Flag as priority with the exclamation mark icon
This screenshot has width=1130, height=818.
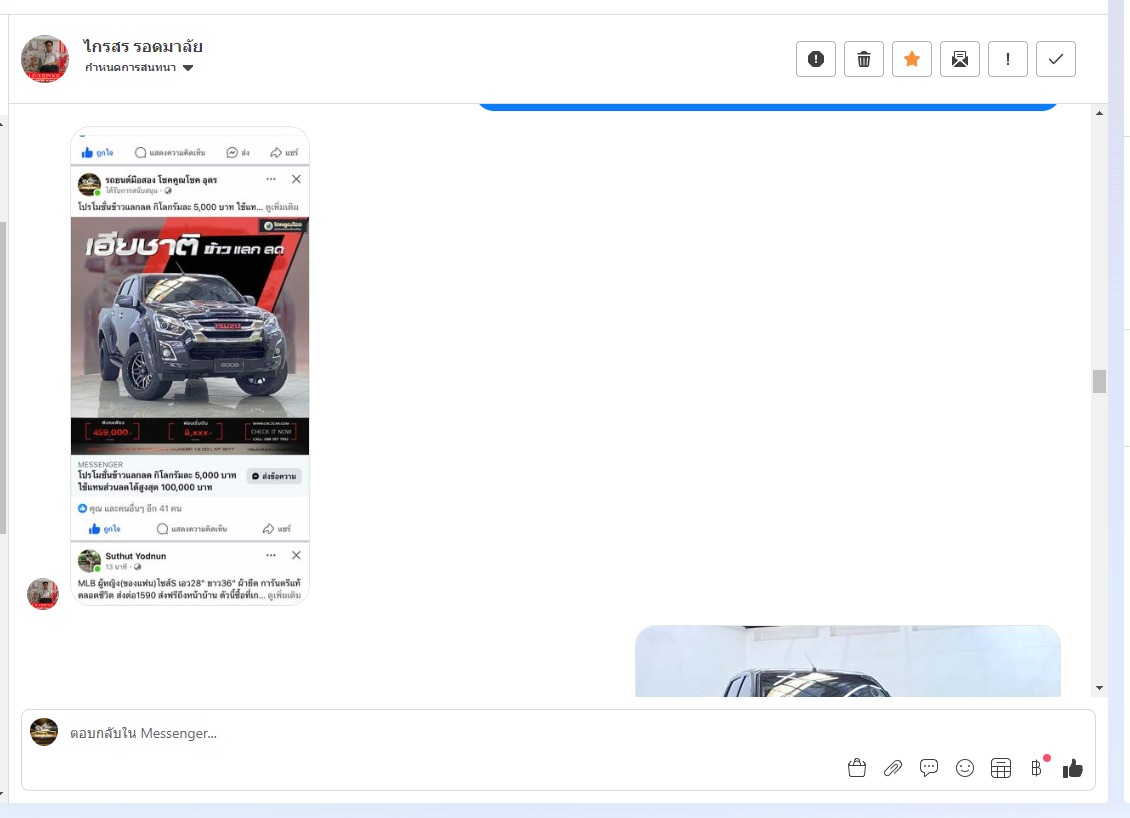[x=1007, y=59]
